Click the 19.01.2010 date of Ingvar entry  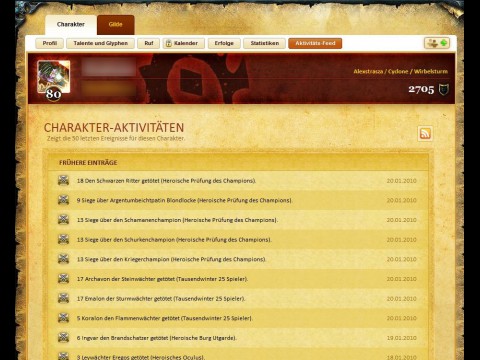[x=402, y=338]
